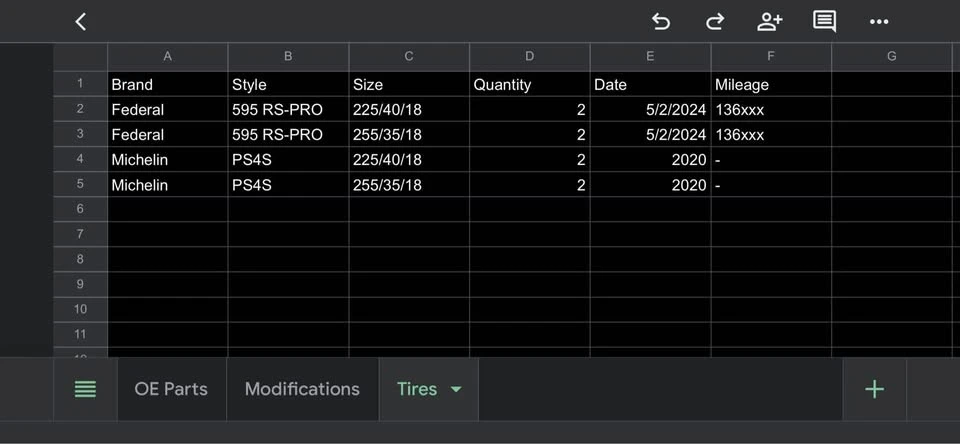Select '255/35/18' cell in row 5
Viewport: 960px width, 444px height.
point(408,185)
